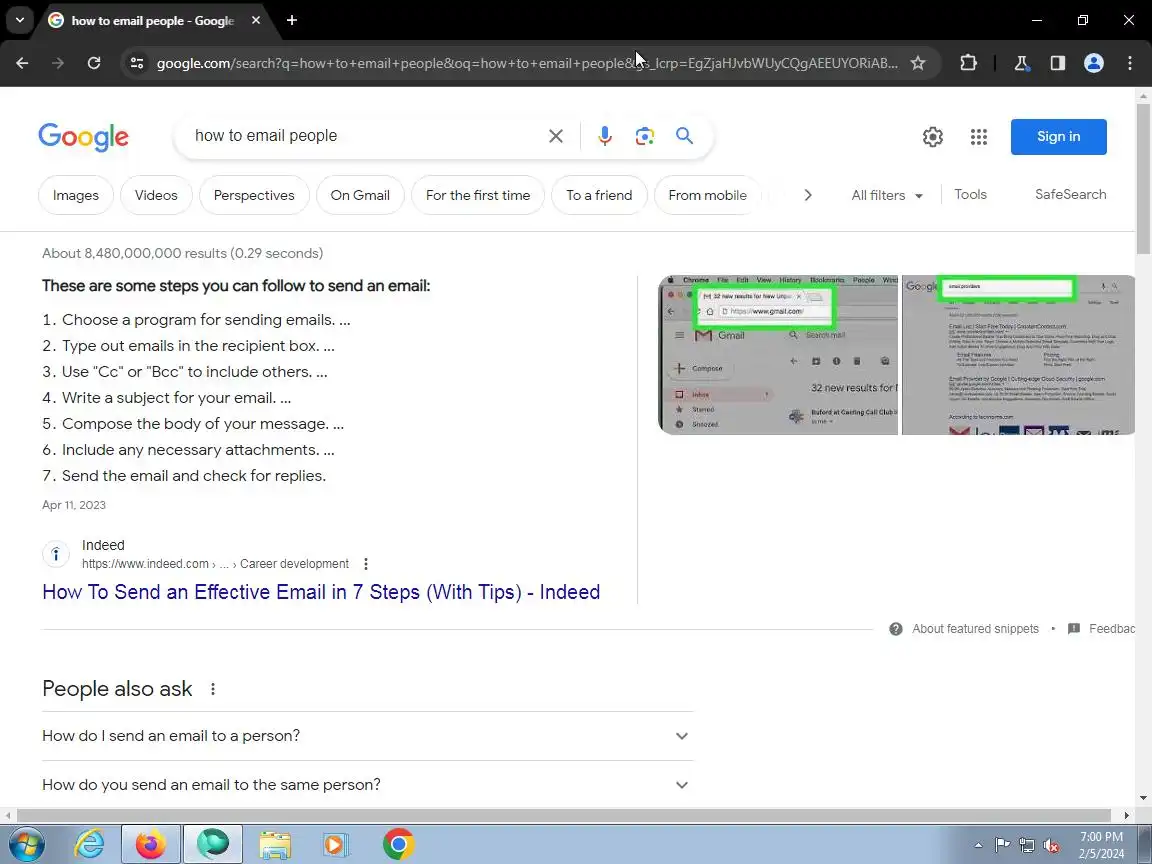
Task: Open the Windows Start menu
Action: click(25, 844)
